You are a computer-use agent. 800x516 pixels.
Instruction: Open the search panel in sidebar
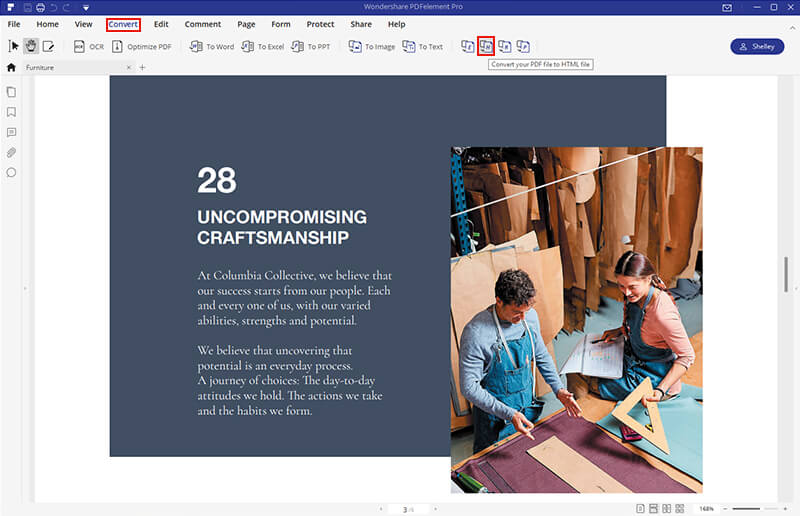click(x=11, y=172)
